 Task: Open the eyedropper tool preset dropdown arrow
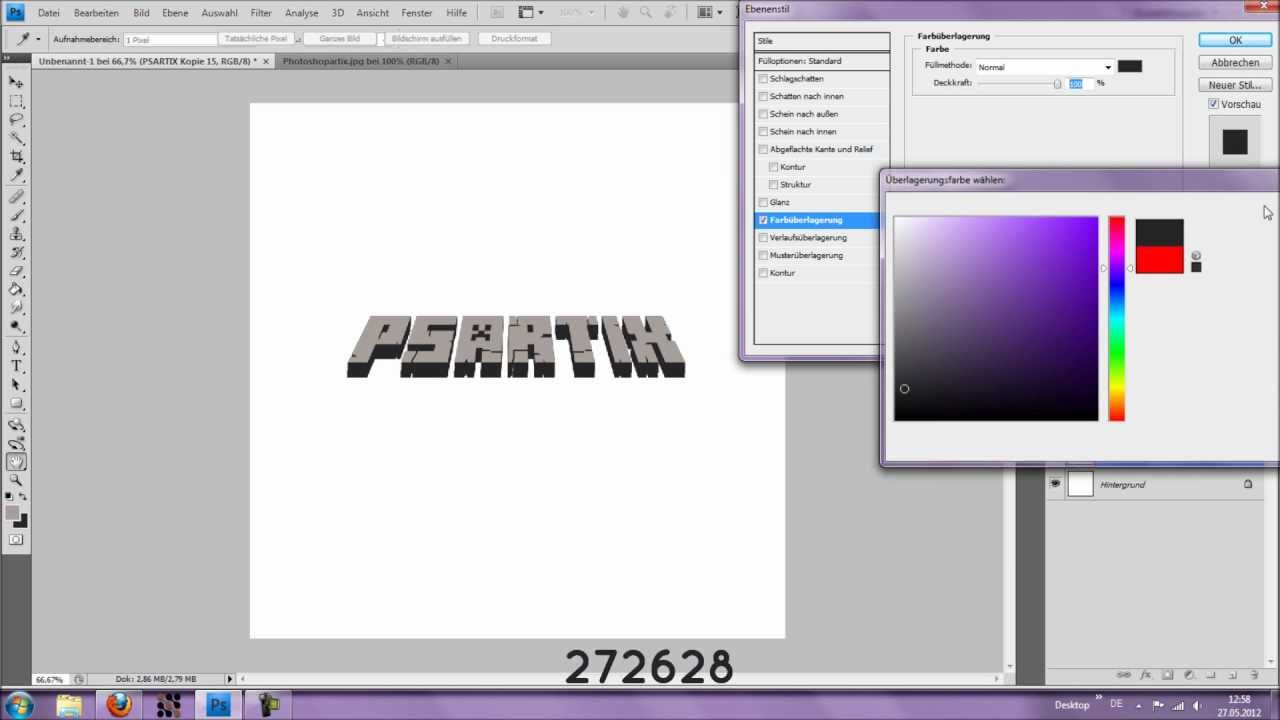(38, 39)
